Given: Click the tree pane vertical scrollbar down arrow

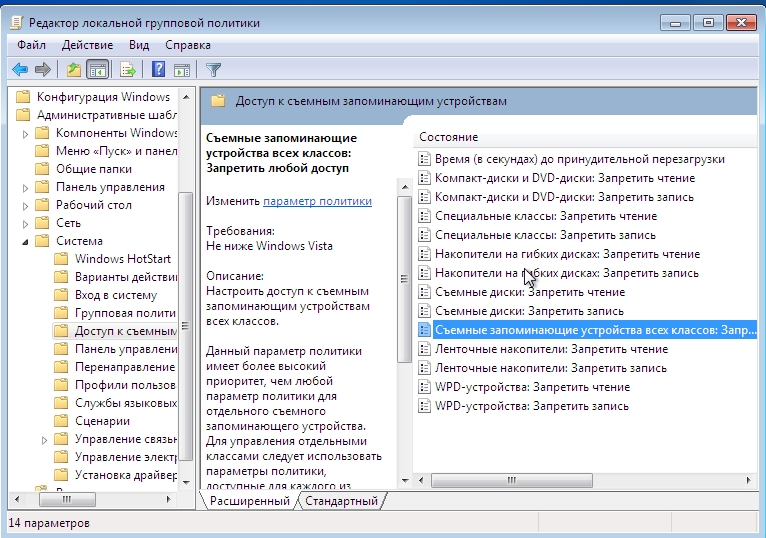Looking at the screenshot, I should 186,483.
